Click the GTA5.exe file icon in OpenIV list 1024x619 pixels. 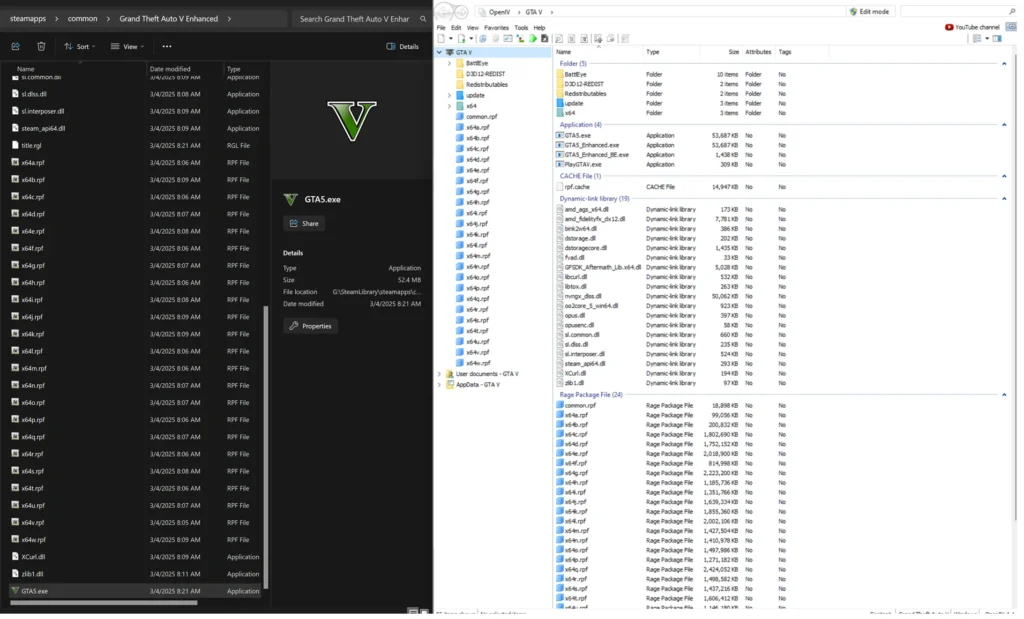560,136
